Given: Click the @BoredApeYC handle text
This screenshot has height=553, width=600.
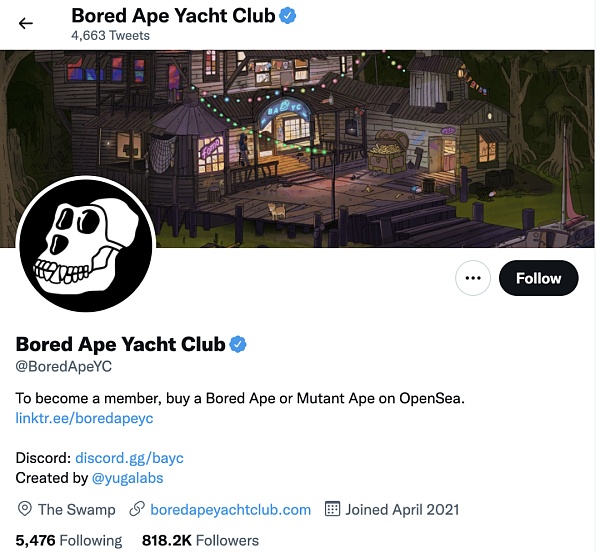Looking at the screenshot, I should click(64, 366).
